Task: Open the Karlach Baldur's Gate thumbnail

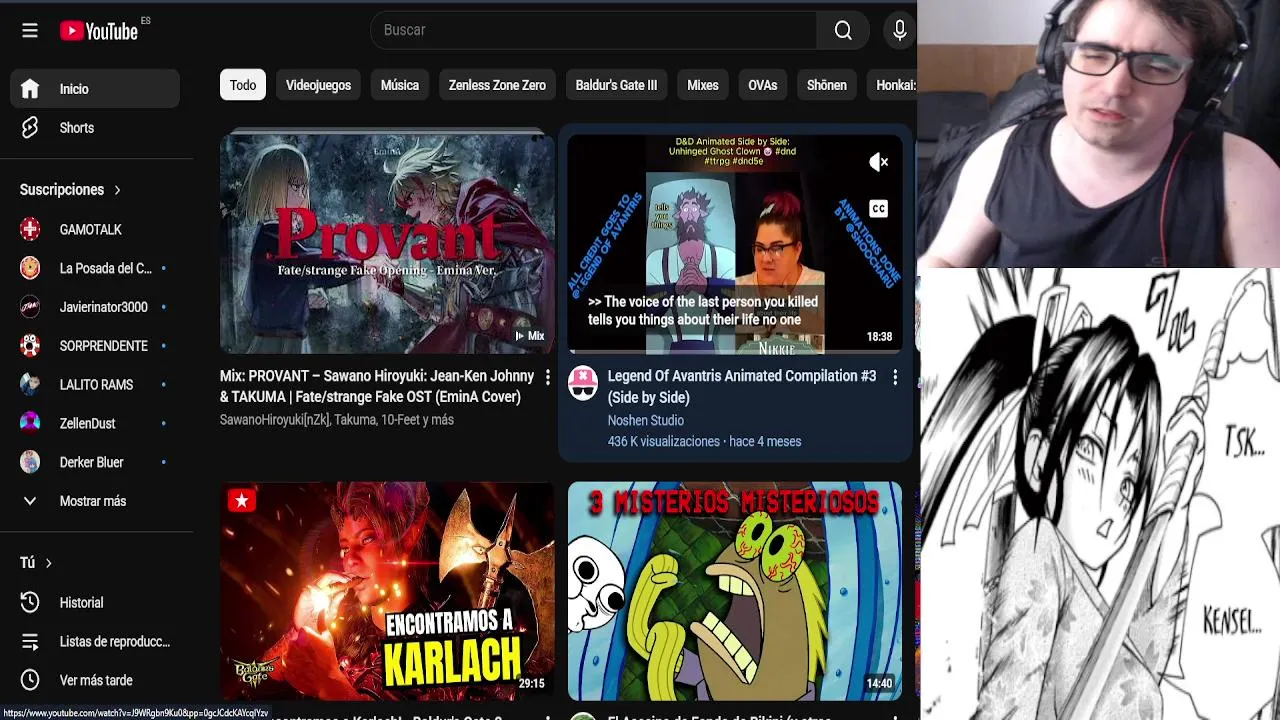Action: (387, 591)
